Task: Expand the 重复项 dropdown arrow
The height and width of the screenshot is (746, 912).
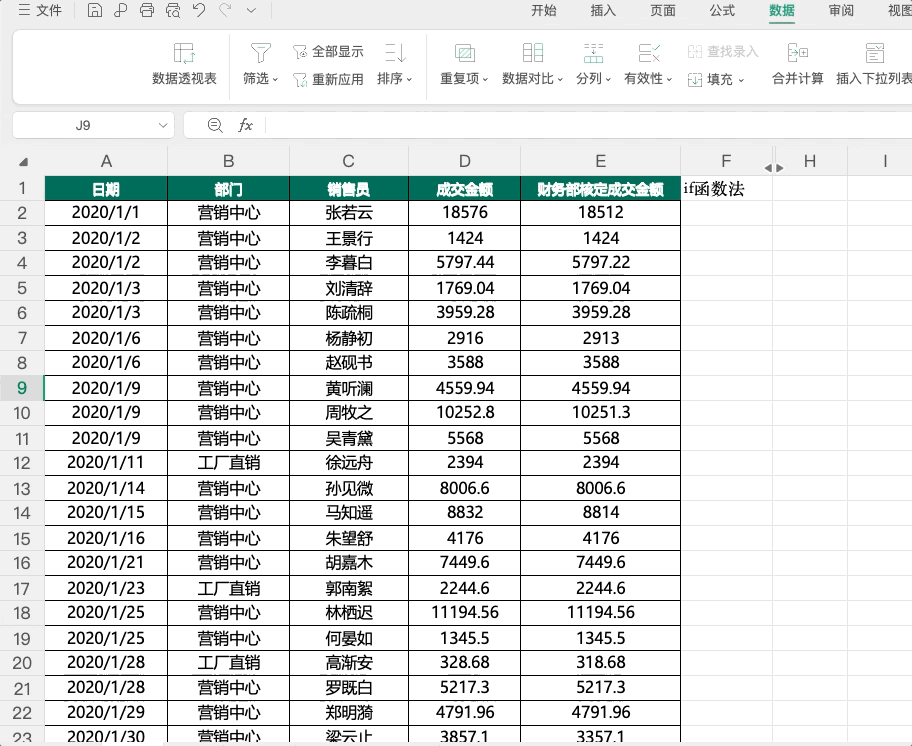Action: tap(485, 79)
